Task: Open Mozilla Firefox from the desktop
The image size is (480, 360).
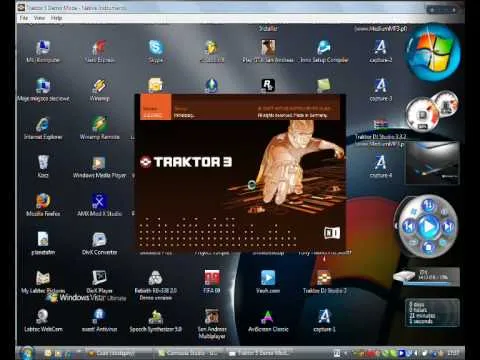Action: pyautogui.click(x=43, y=205)
